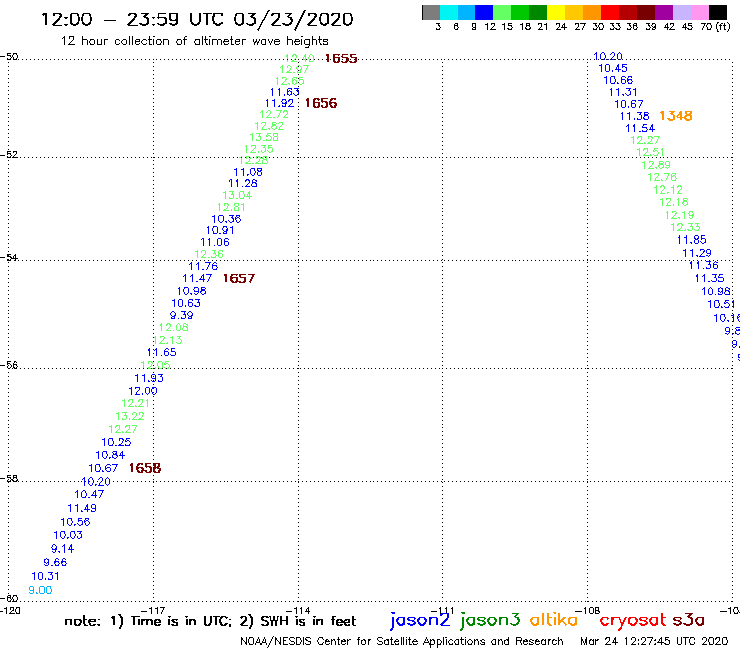
Task: Click the wave height value 11.08
Action: (x=248, y=172)
